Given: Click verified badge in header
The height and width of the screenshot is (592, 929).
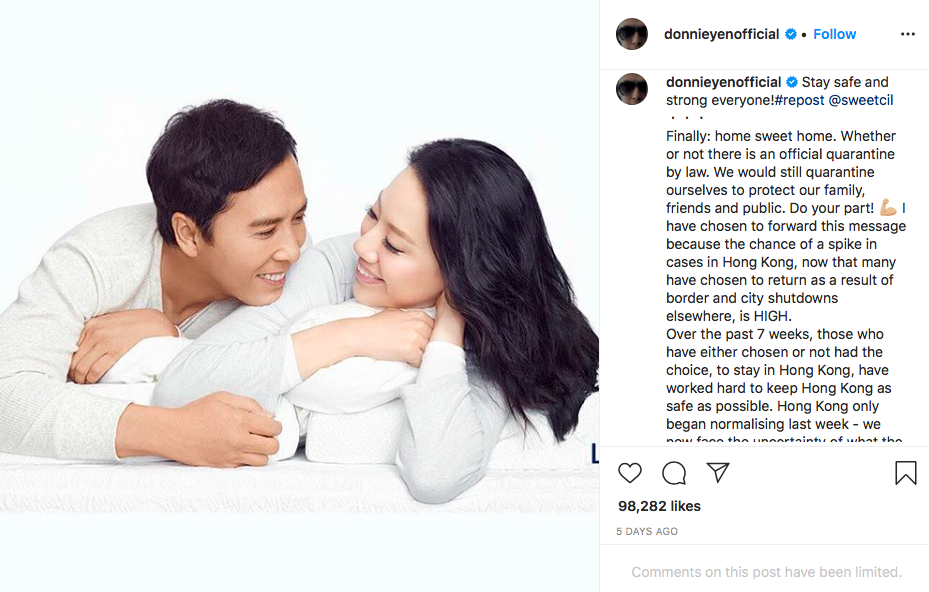Looking at the screenshot, I should (x=791, y=34).
